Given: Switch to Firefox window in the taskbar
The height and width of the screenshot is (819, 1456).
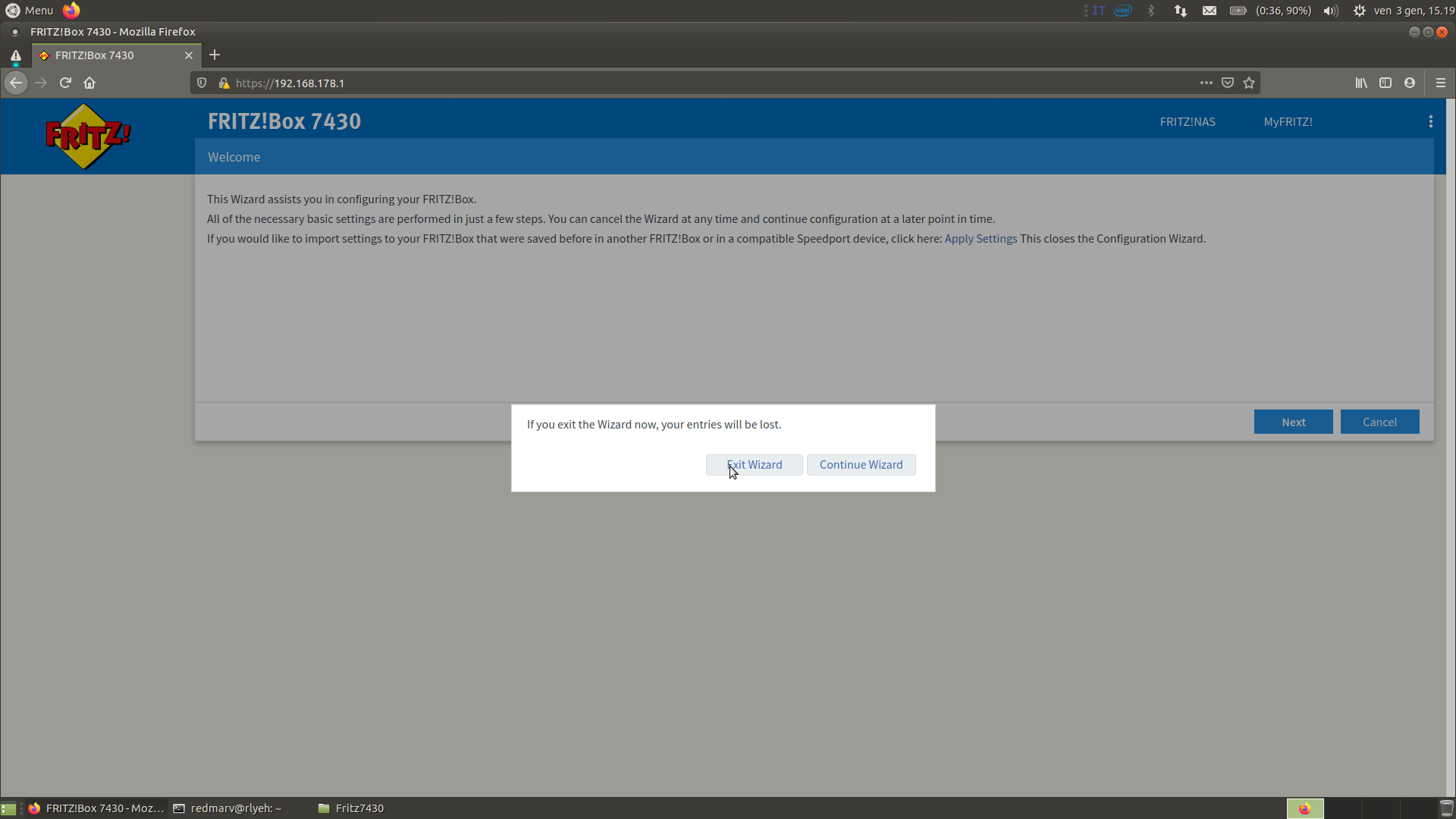Looking at the screenshot, I should (96, 808).
